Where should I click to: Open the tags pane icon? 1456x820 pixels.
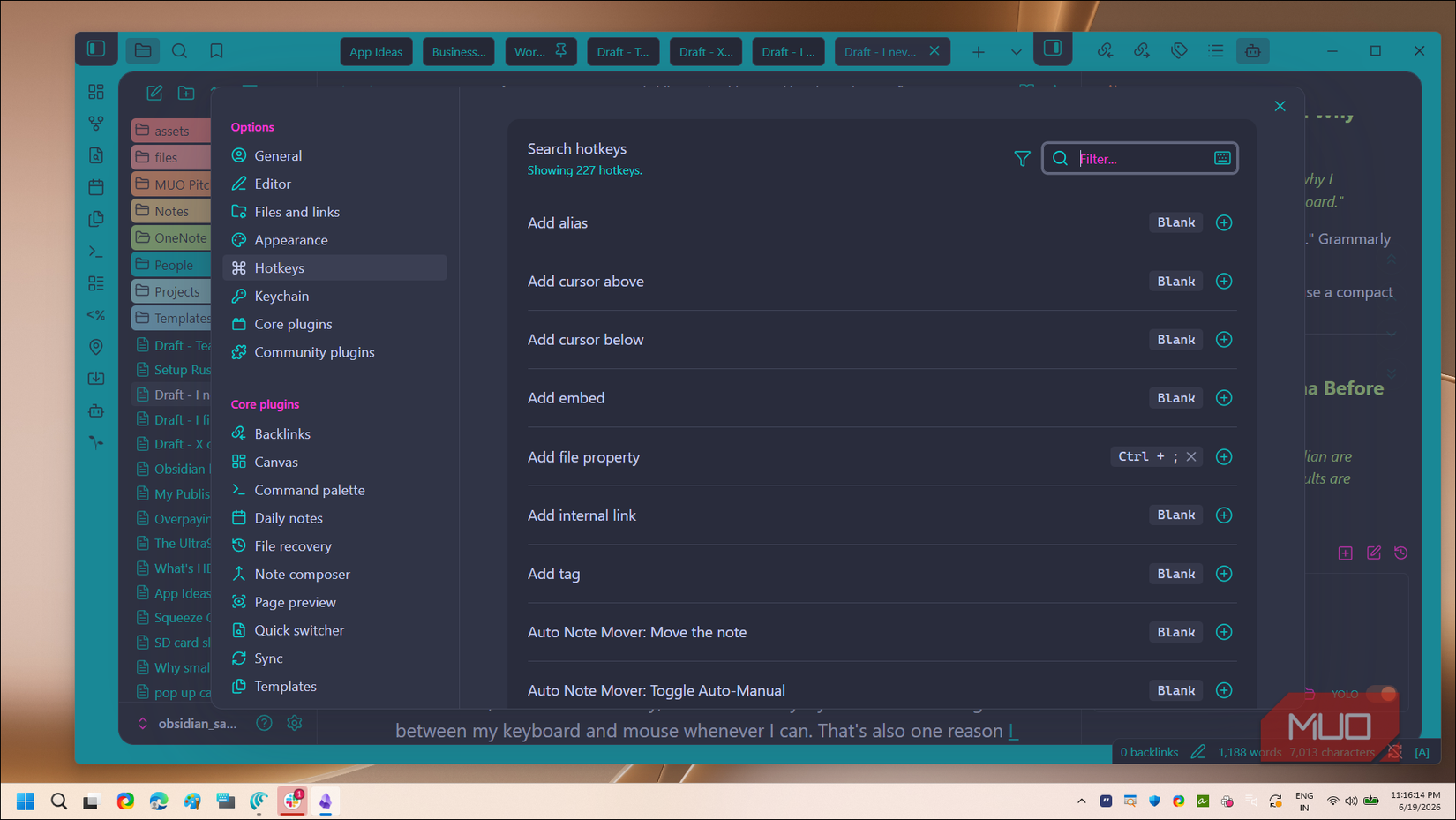[x=1179, y=51]
